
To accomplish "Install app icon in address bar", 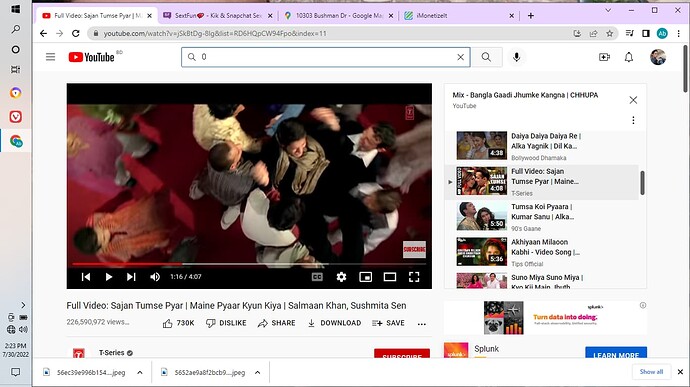I will click(577, 33).
